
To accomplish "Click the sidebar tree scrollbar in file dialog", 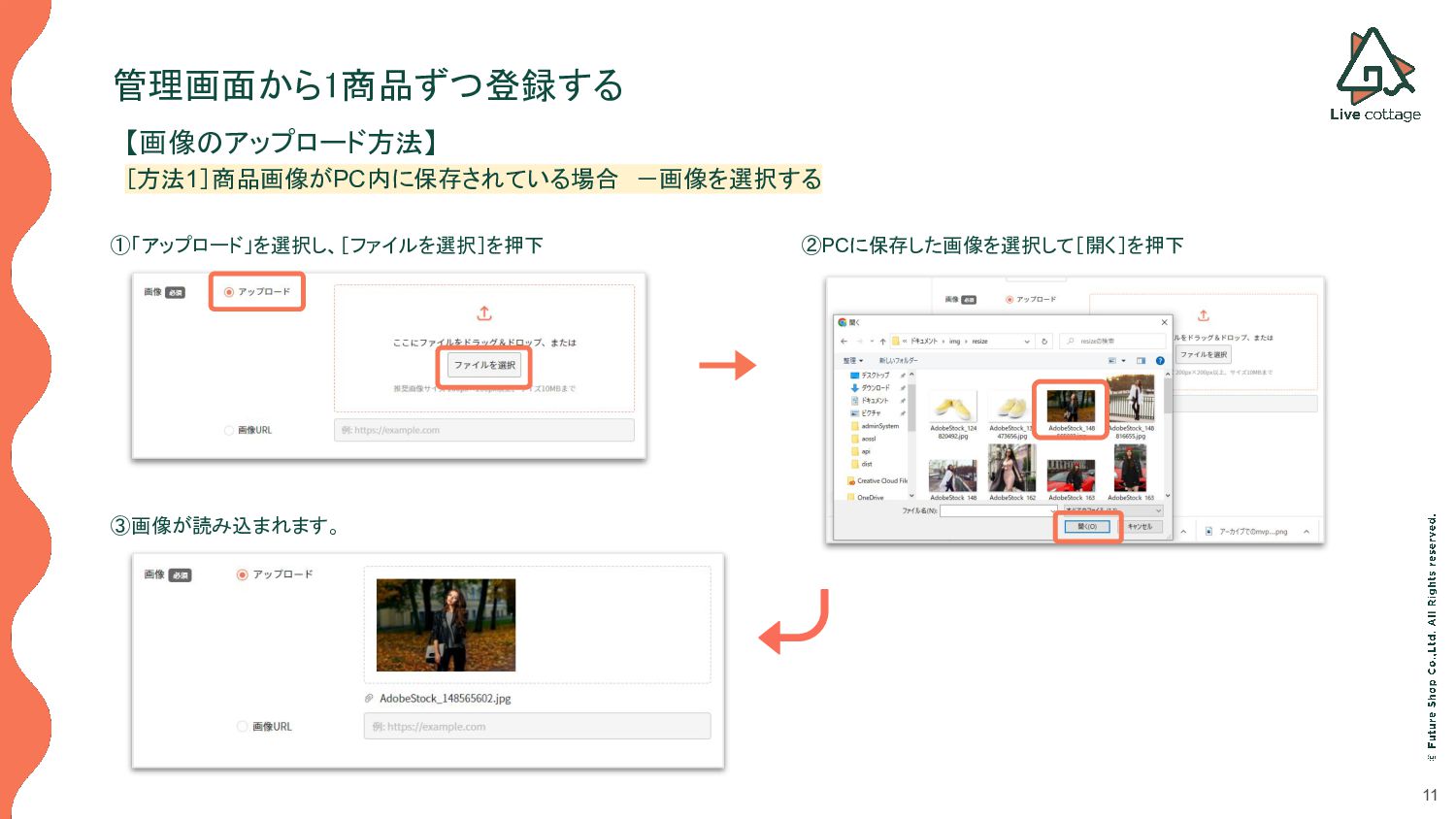I will click(911, 433).
